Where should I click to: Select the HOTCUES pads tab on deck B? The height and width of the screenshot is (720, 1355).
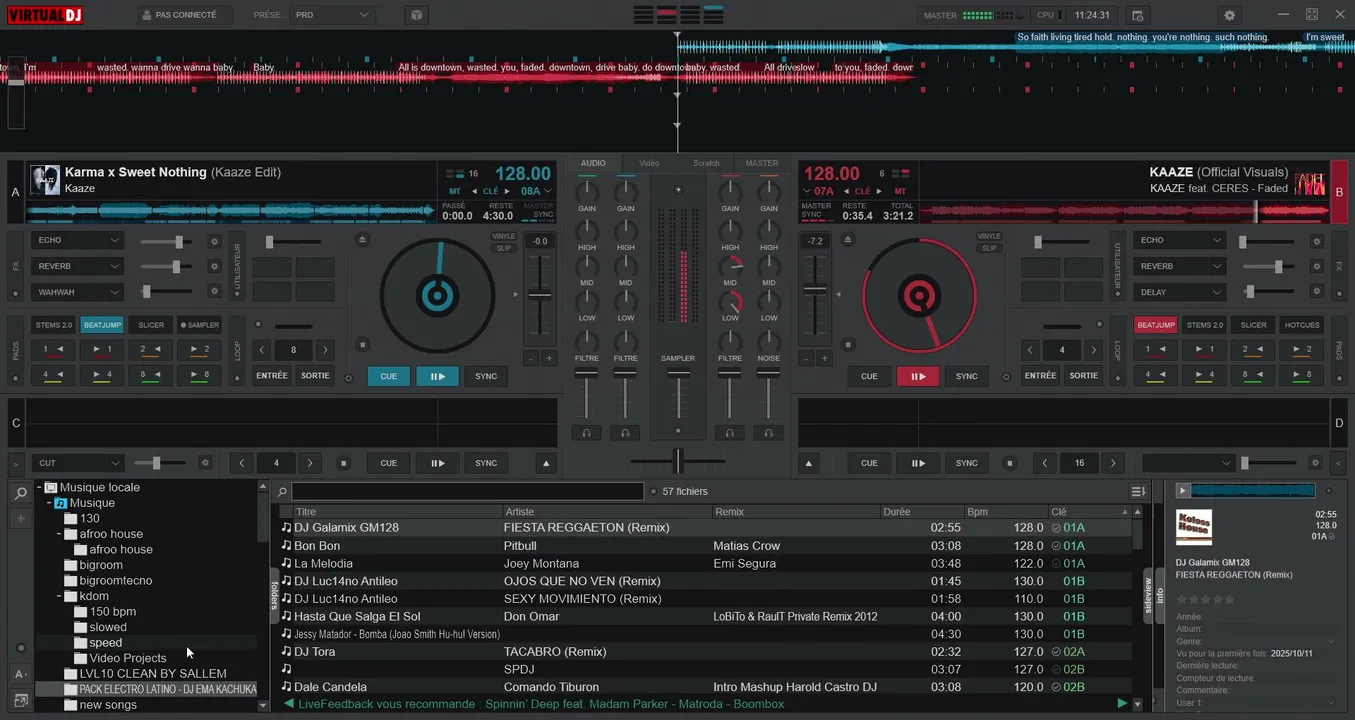point(1302,325)
